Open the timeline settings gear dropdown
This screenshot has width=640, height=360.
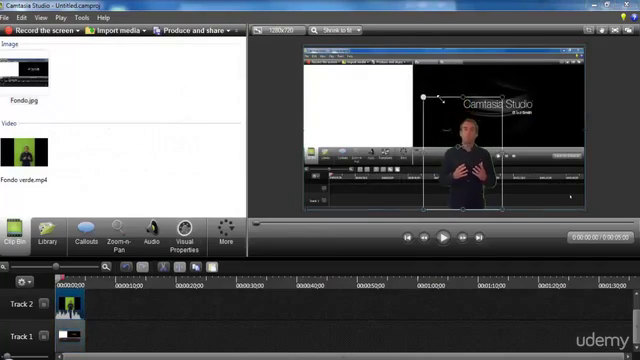(x=24, y=282)
